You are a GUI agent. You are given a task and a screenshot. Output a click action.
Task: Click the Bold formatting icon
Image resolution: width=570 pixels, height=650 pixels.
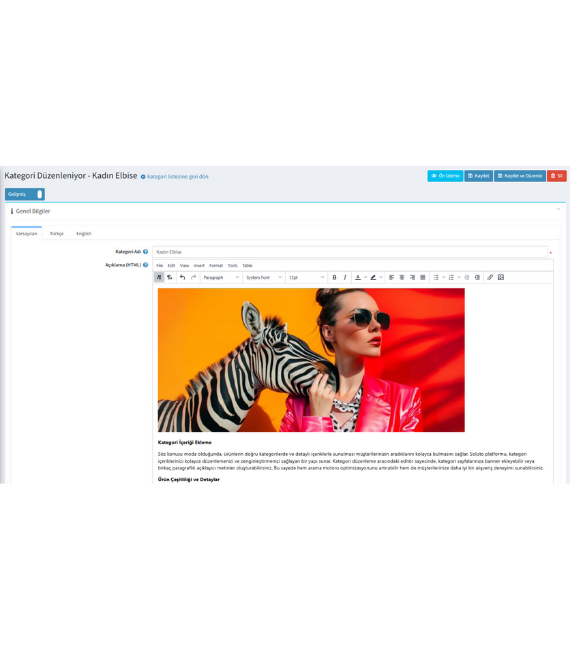(334, 277)
